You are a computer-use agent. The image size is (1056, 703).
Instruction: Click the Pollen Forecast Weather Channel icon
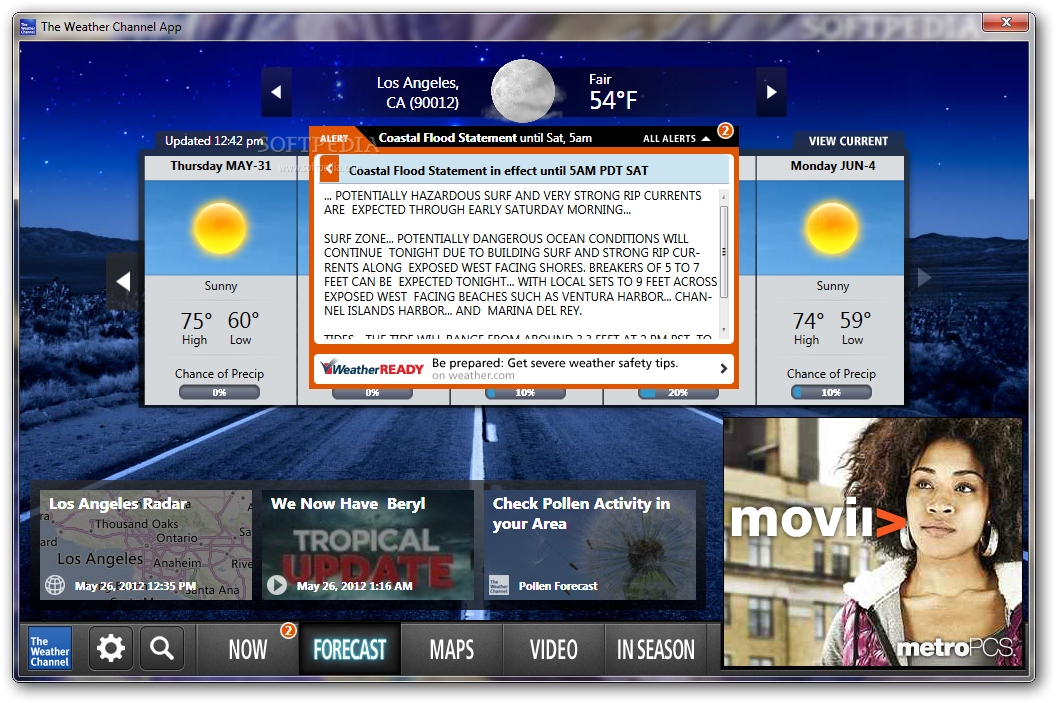point(499,585)
